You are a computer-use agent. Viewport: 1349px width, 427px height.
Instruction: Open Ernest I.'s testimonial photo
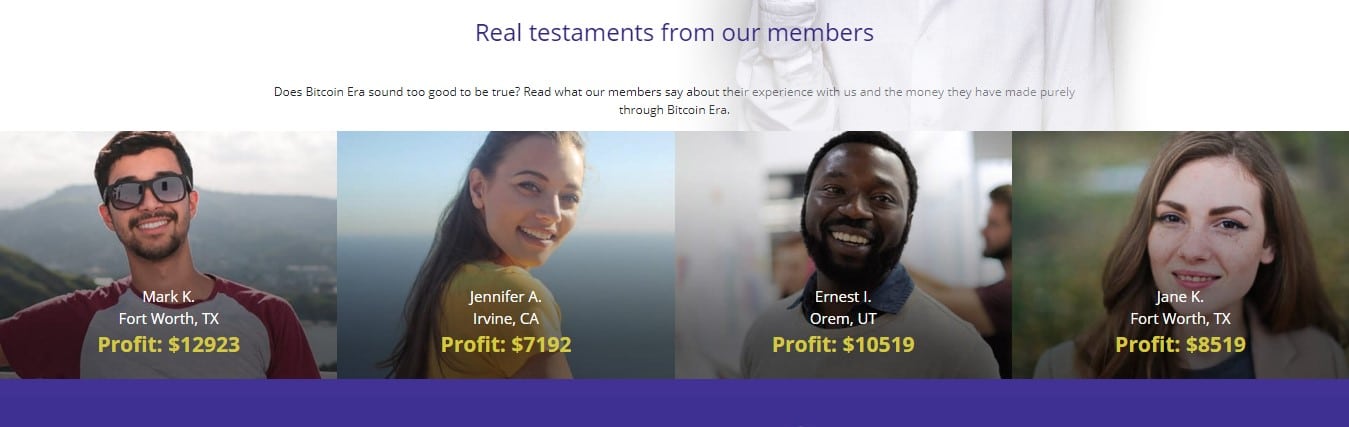tap(843, 255)
